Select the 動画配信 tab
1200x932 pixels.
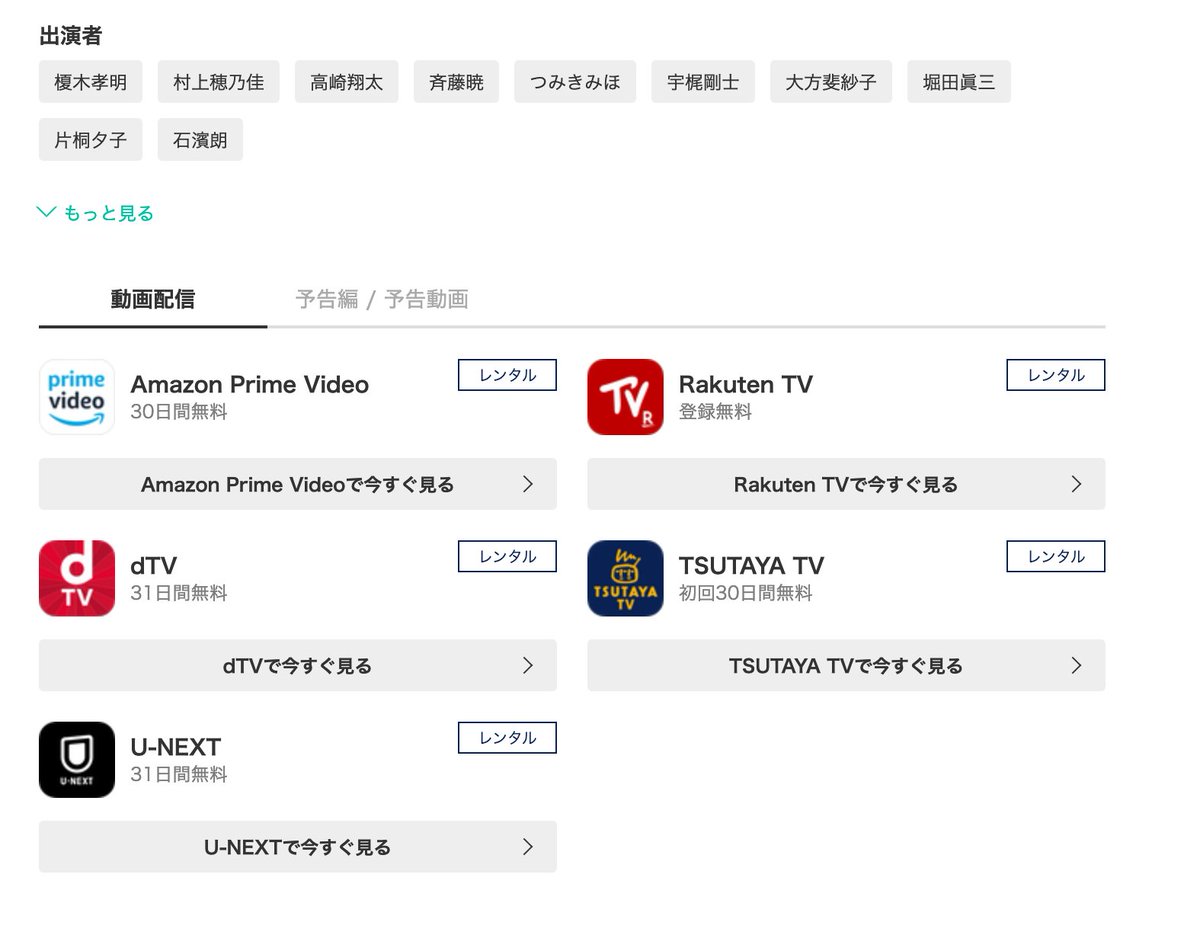coord(153,299)
